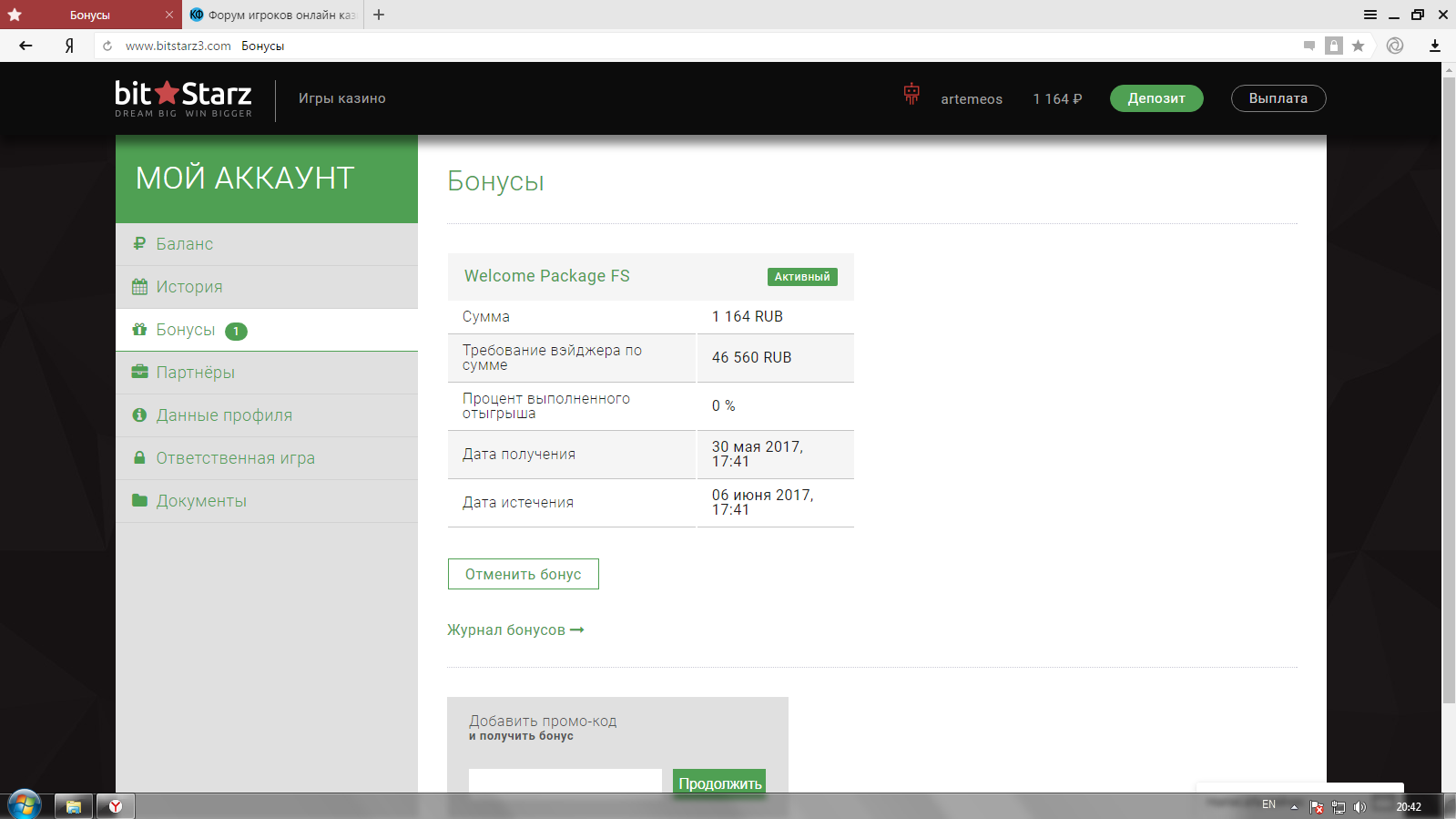This screenshot has height=819, width=1456.
Task: Click the promo code input field
Action: (565, 781)
